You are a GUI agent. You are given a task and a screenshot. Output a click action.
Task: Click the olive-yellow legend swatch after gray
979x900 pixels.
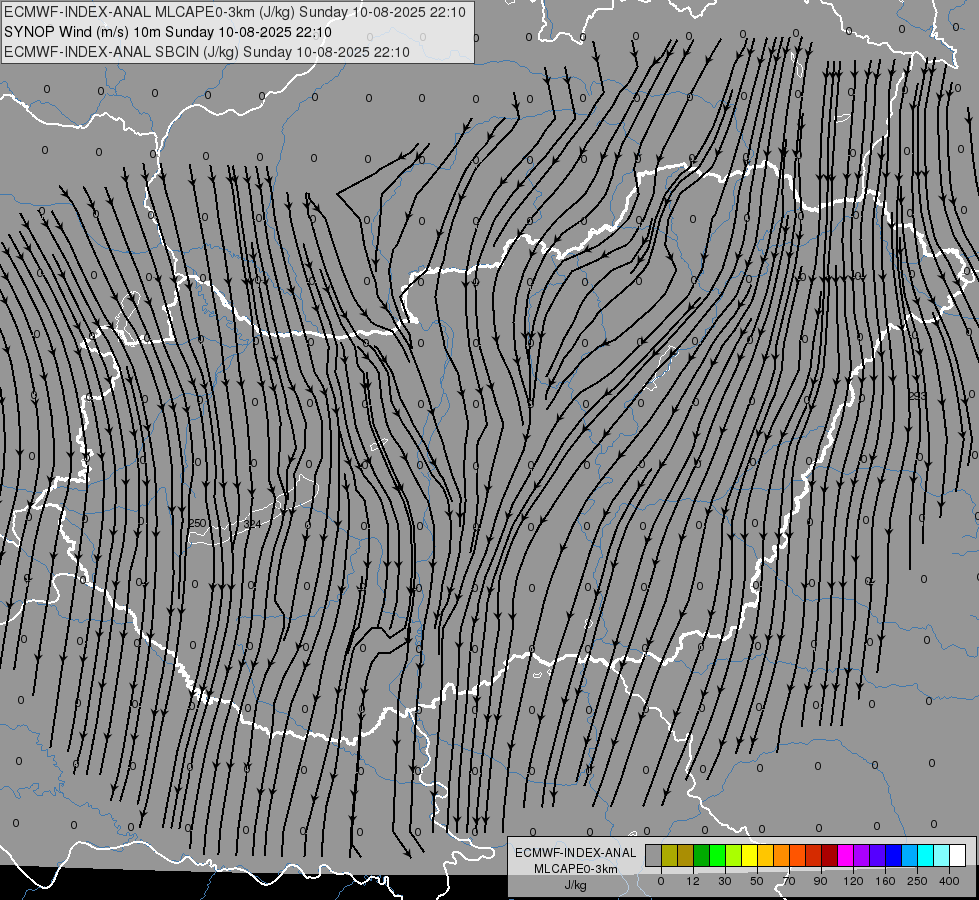pyautogui.click(x=670, y=855)
